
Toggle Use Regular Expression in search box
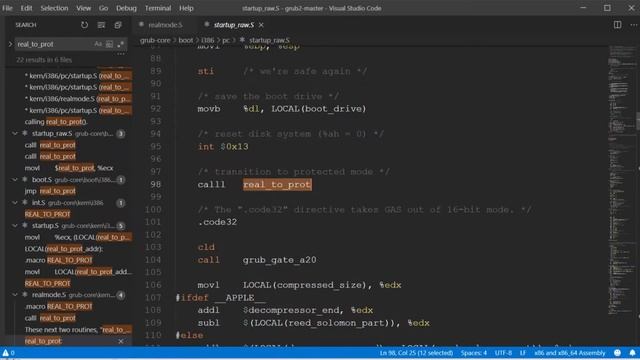click(x=120, y=44)
